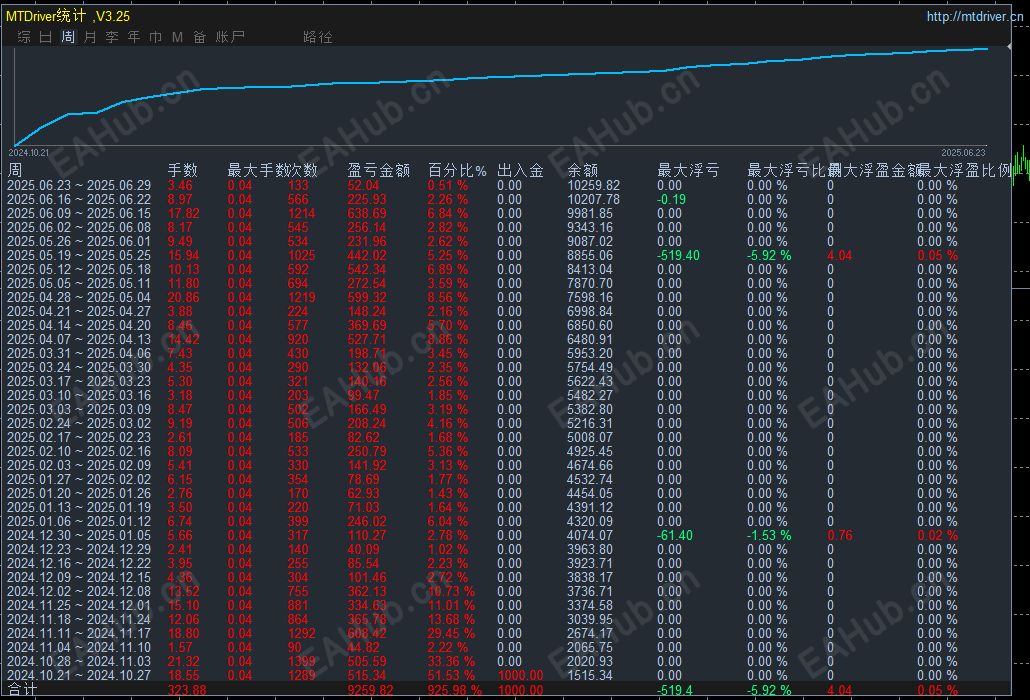Click the trade count 1399 cell
1030x700 pixels.
pos(302,661)
